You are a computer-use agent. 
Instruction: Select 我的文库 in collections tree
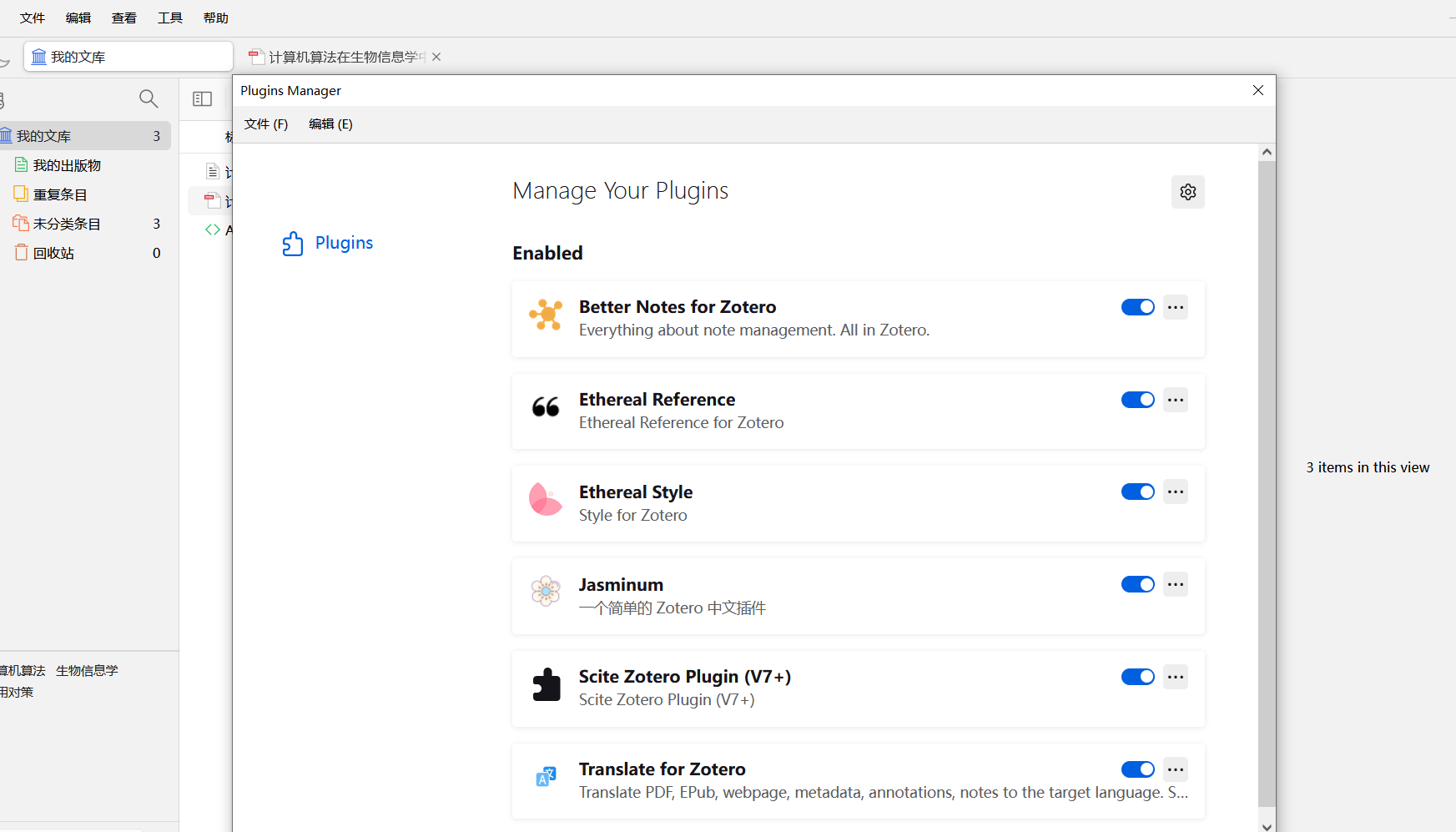(x=83, y=136)
